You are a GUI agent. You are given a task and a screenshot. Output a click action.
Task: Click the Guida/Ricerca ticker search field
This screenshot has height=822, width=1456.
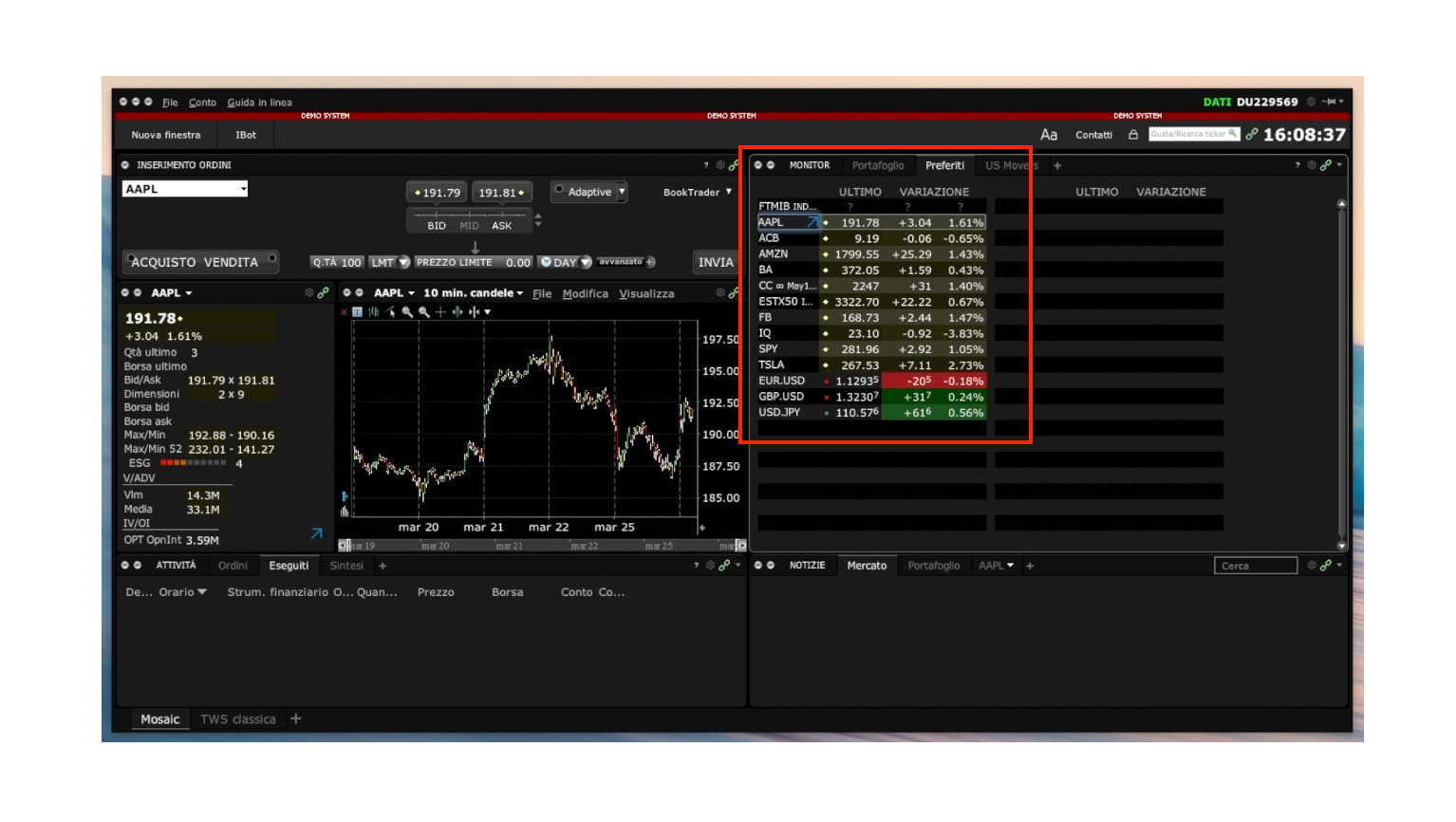coord(1194,135)
